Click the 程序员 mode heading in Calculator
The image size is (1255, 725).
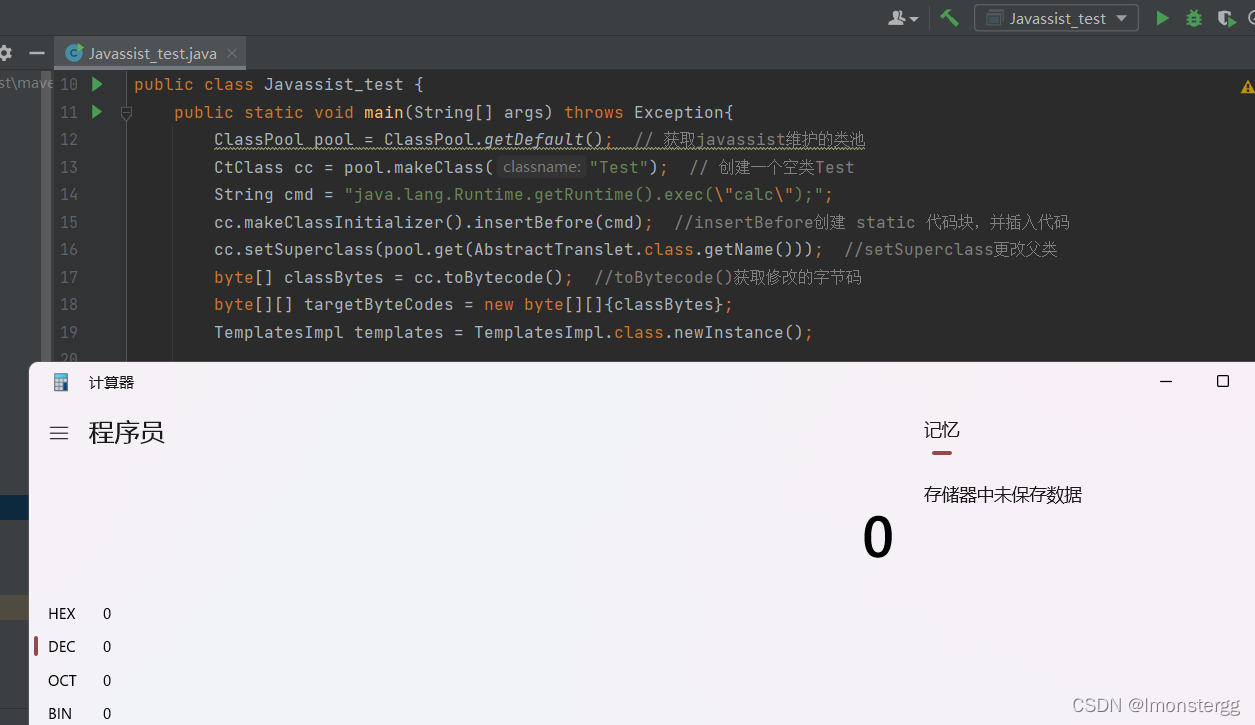coord(127,433)
